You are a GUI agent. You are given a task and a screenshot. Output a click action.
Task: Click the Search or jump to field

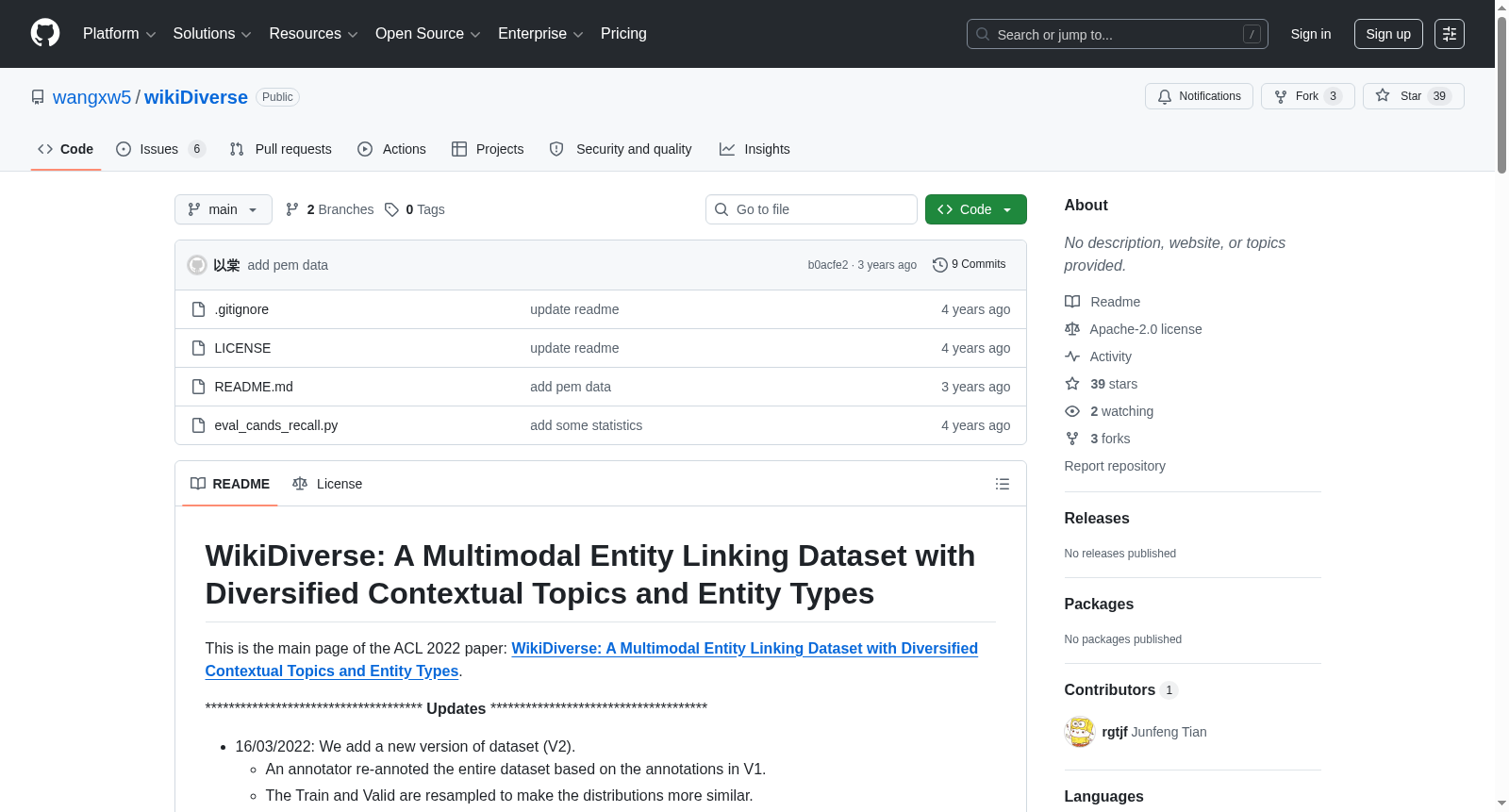click(x=1118, y=34)
